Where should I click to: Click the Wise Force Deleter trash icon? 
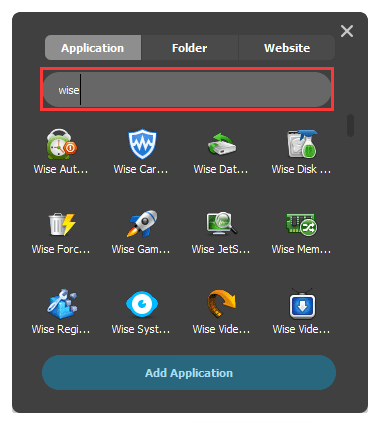pos(62,224)
